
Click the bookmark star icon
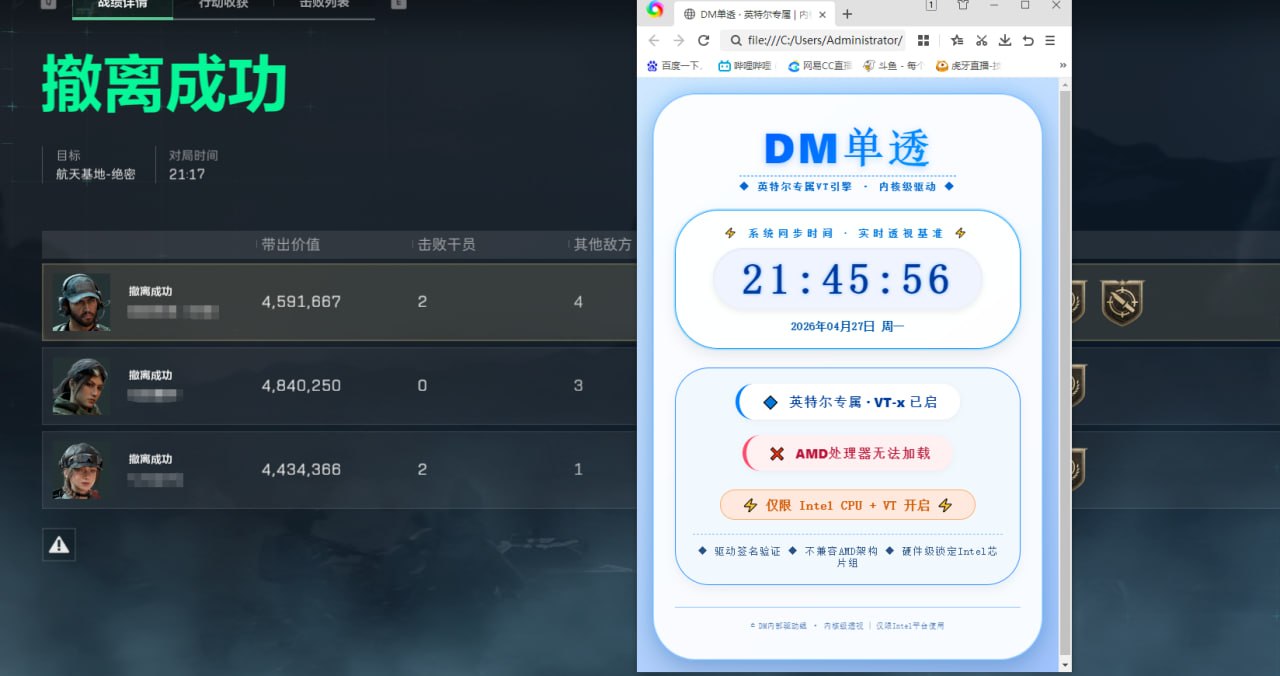(956, 40)
